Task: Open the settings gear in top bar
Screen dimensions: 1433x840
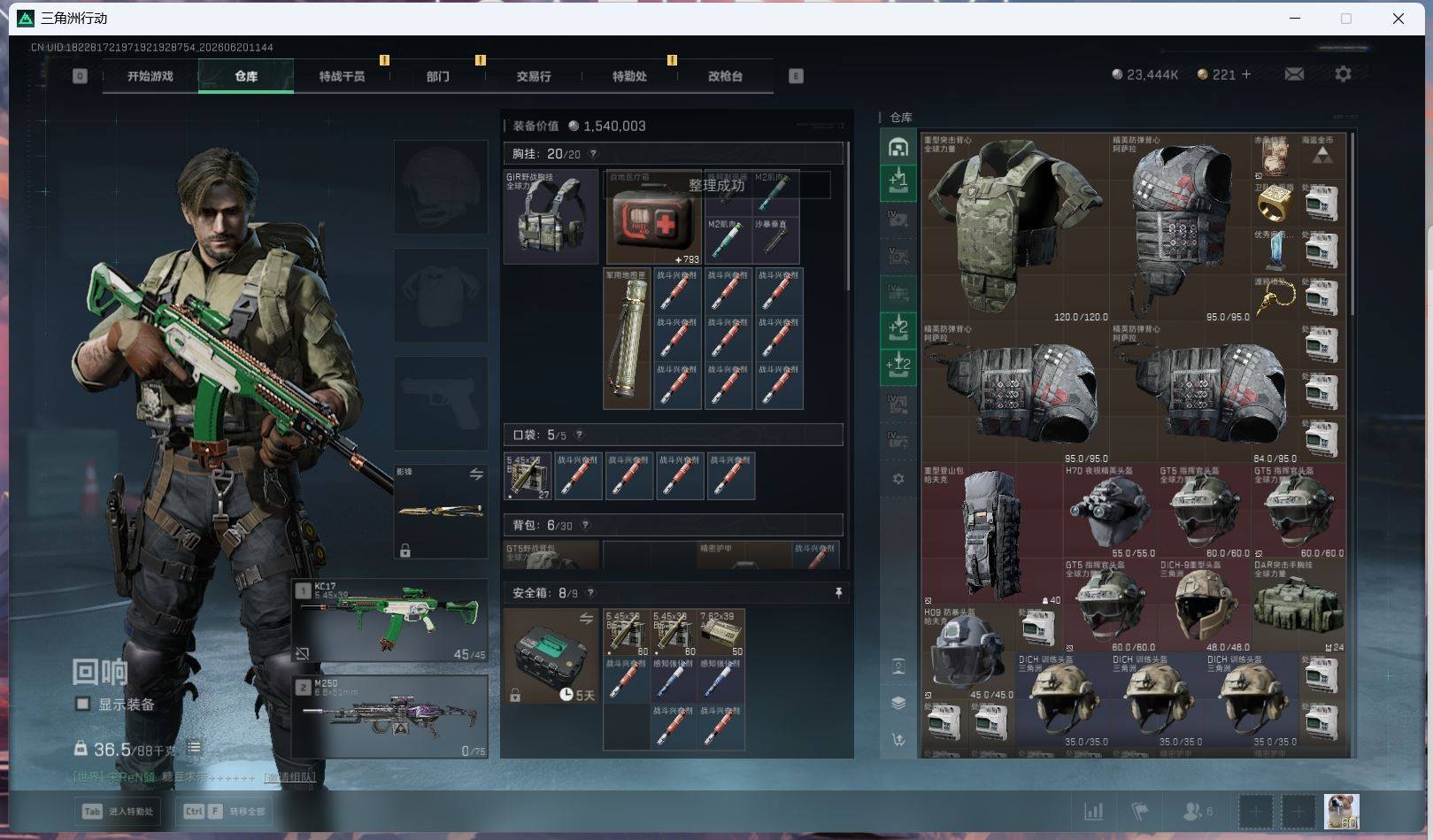Action: pos(1343,74)
